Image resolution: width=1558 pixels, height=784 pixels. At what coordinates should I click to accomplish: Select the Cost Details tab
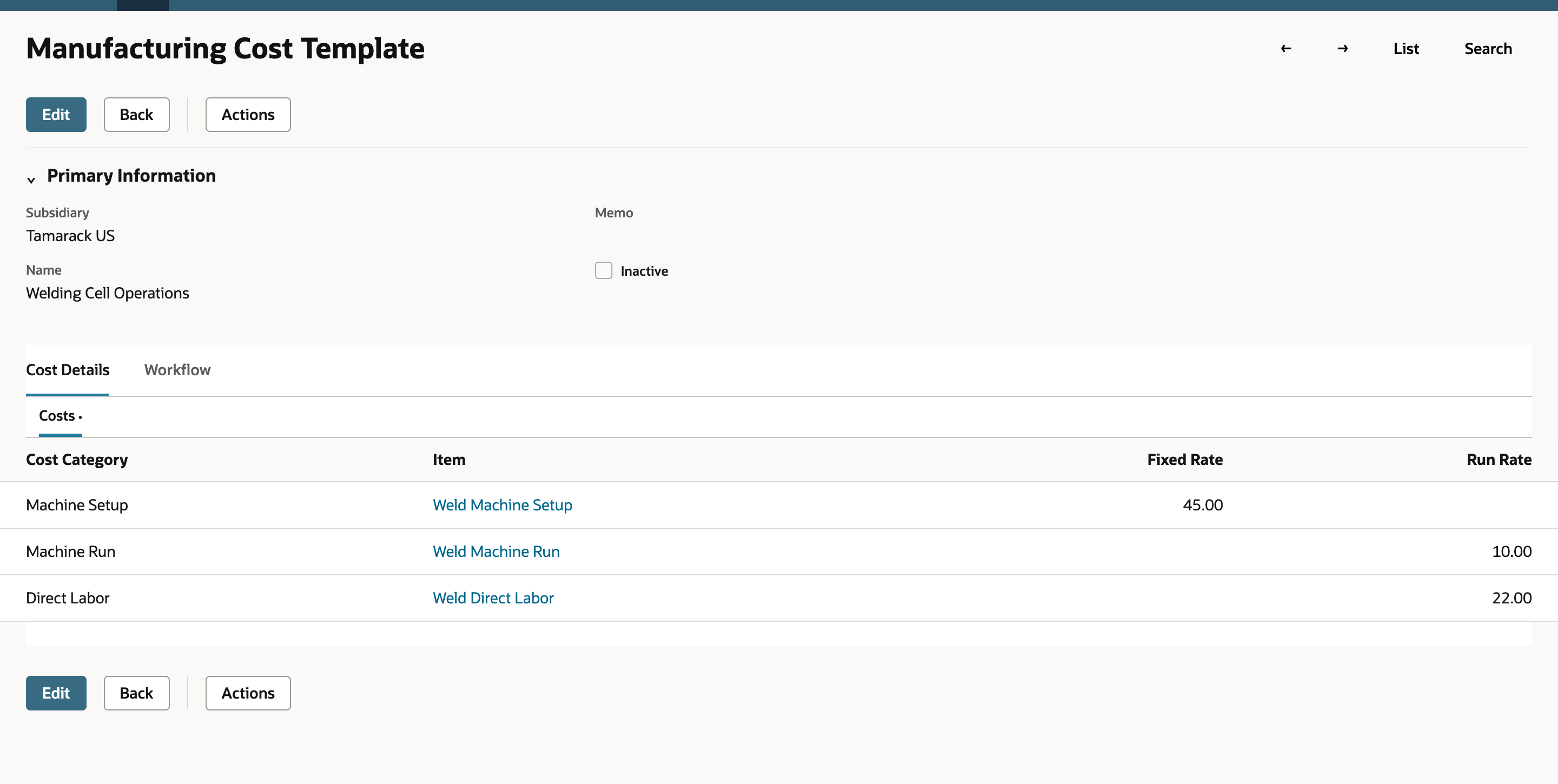tap(68, 369)
